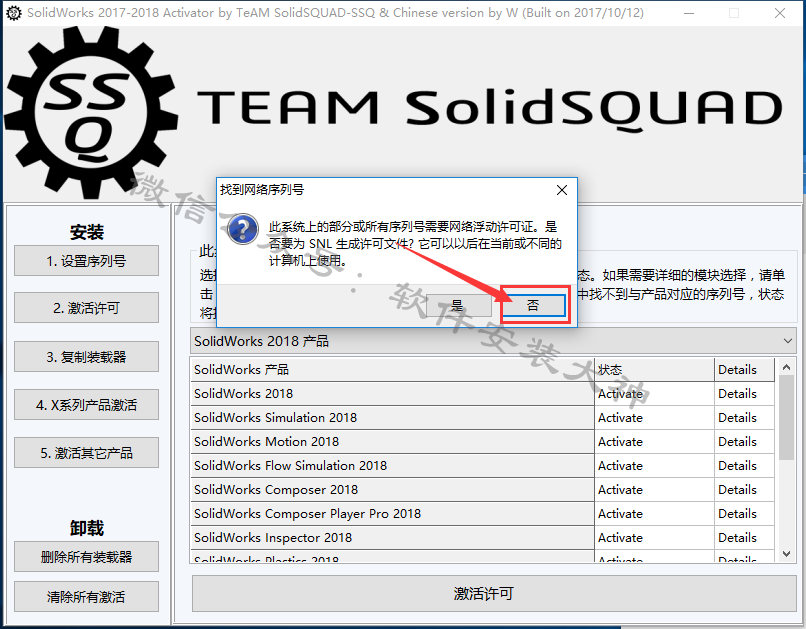The image size is (806, 629).
Task: Select the SolidWorks Composer 2018 row
Action: pyautogui.click(x=392, y=490)
